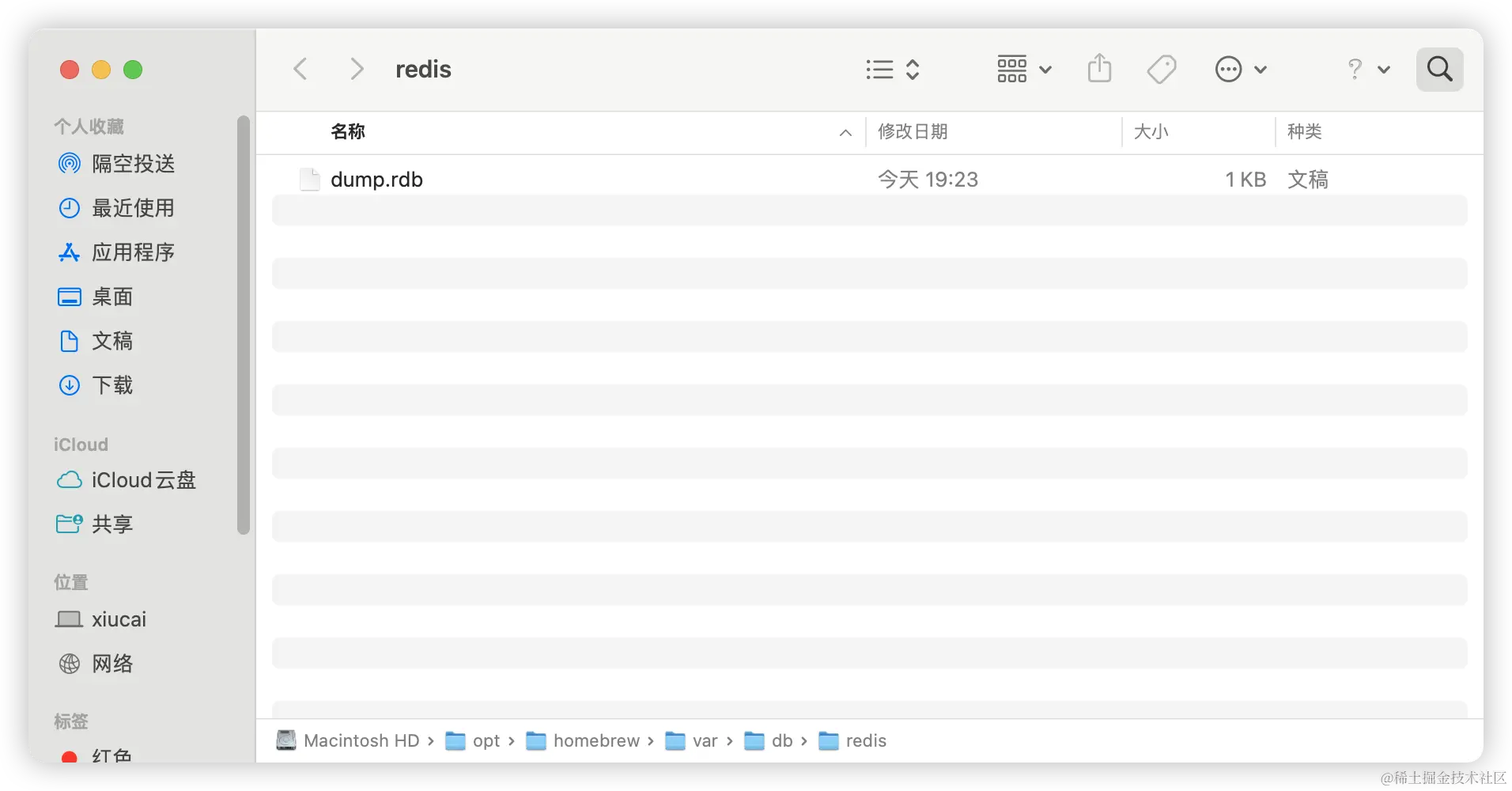This screenshot has width=1512, height=791.
Task: Minimize window with yellow button
Action: tap(101, 70)
